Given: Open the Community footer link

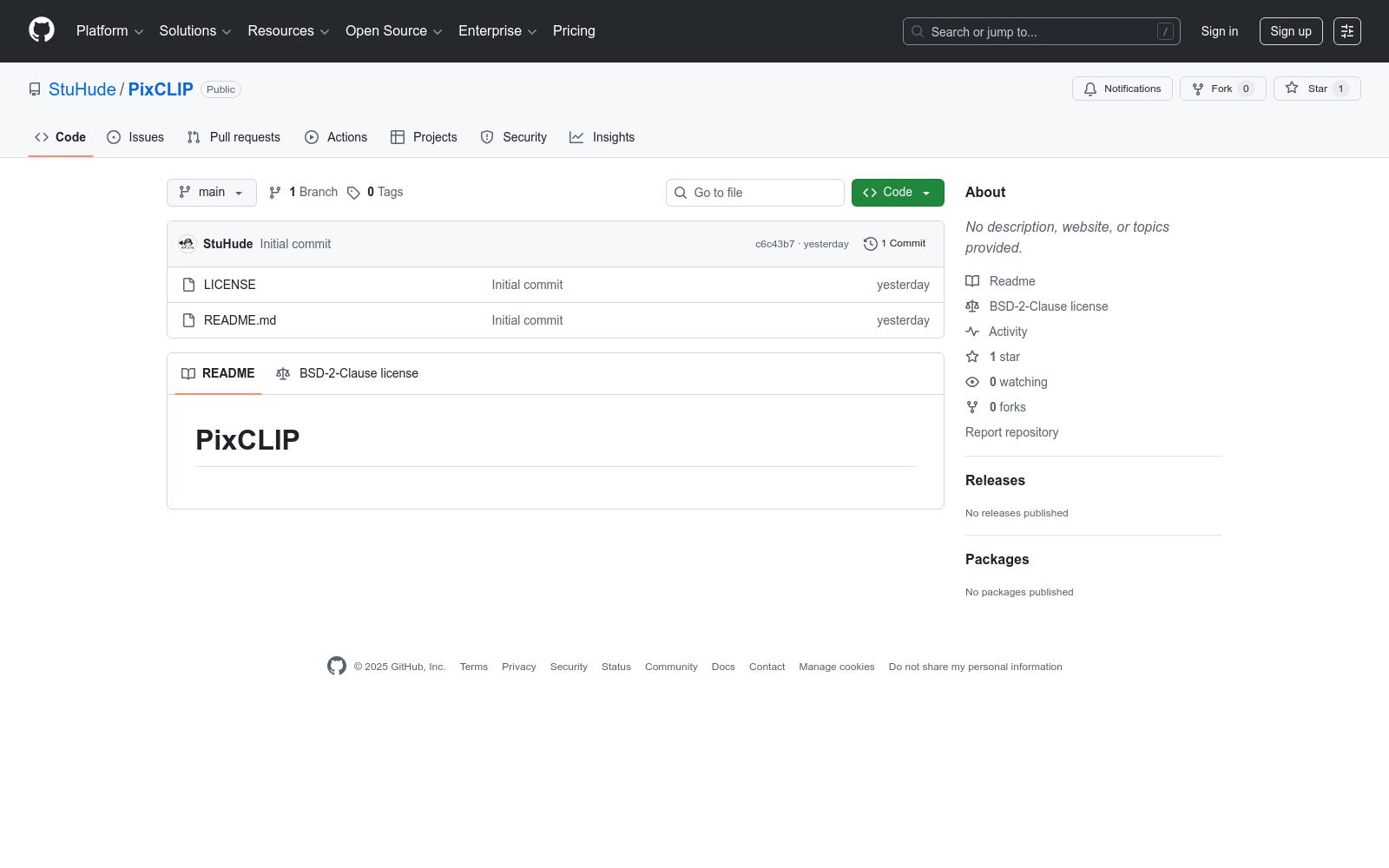Looking at the screenshot, I should (x=671, y=667).
